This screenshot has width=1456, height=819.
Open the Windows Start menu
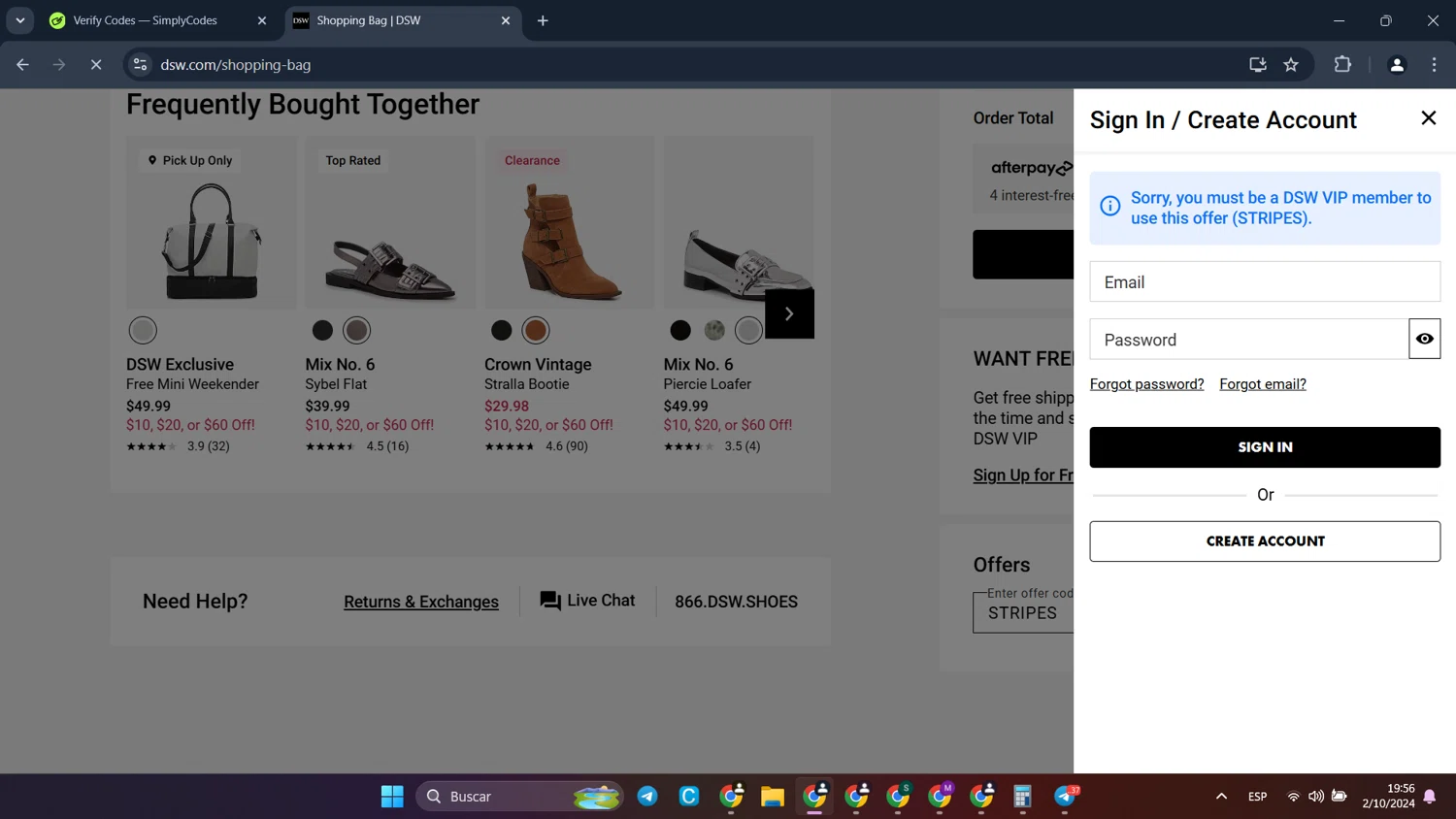click(392, 797)
